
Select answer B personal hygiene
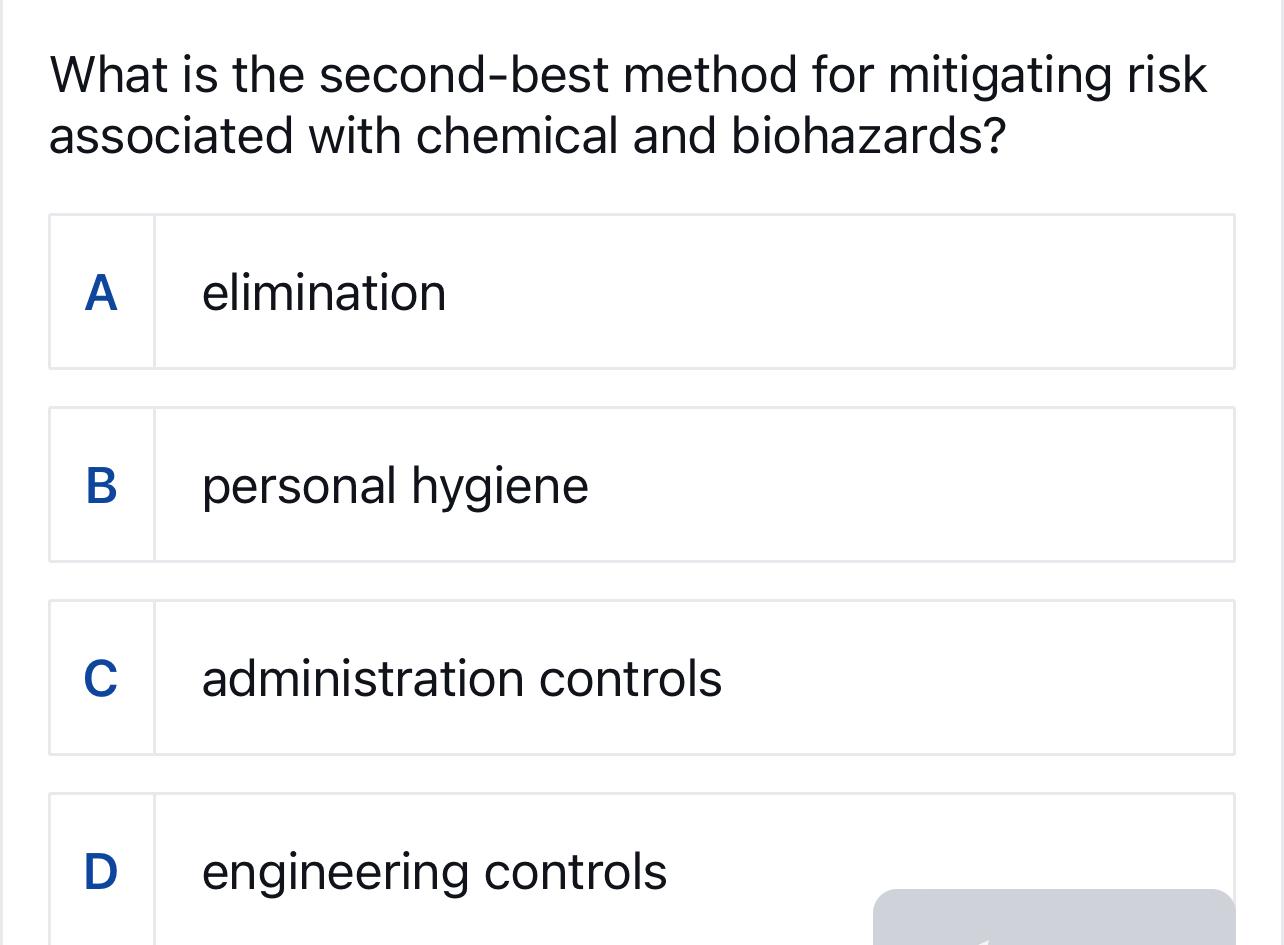tap(640, 484)
